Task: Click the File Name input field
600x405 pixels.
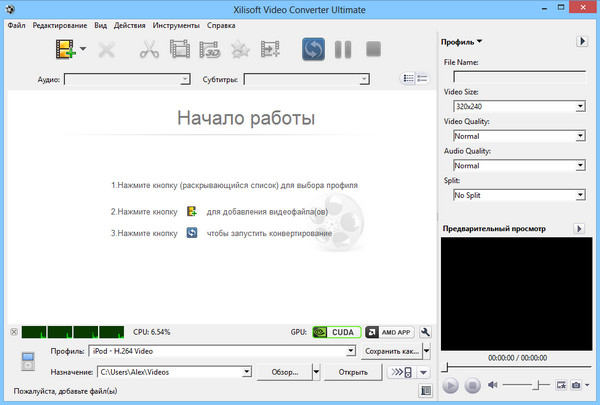Action: pyautogui.click(x=519, y=75)
